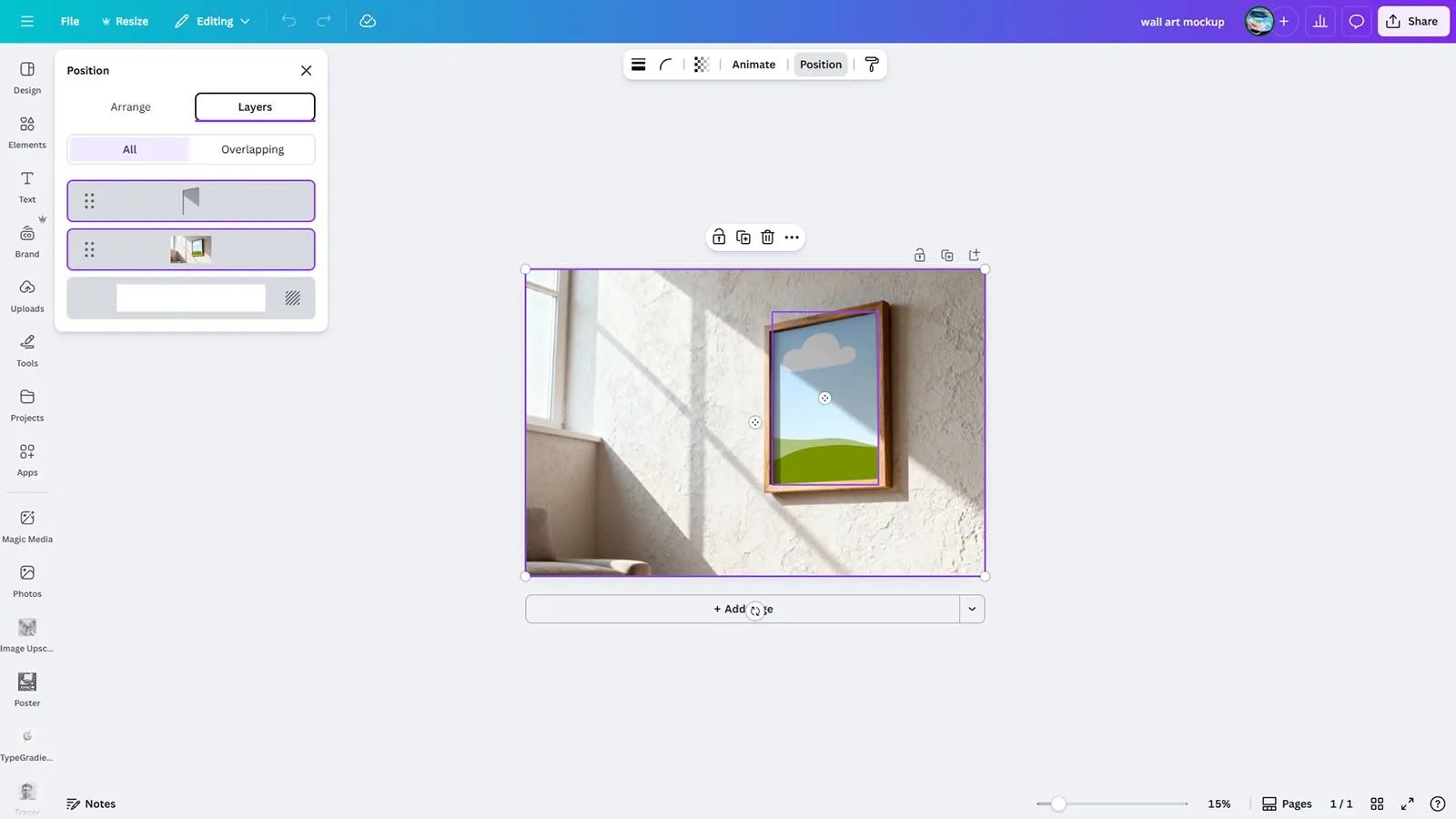Open the Magic Media app

pyautogui.click(x=27, y=525)
